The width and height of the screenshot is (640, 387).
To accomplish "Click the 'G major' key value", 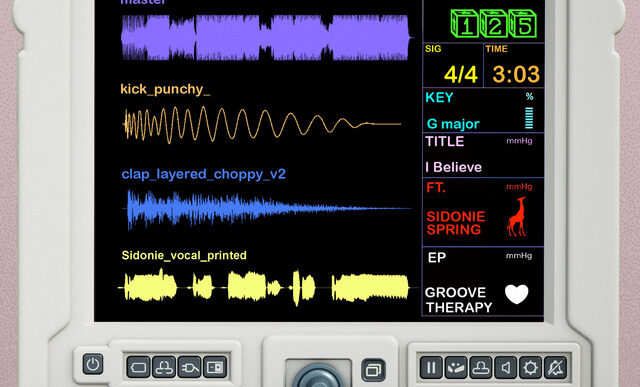I will [x=453, y=124].
